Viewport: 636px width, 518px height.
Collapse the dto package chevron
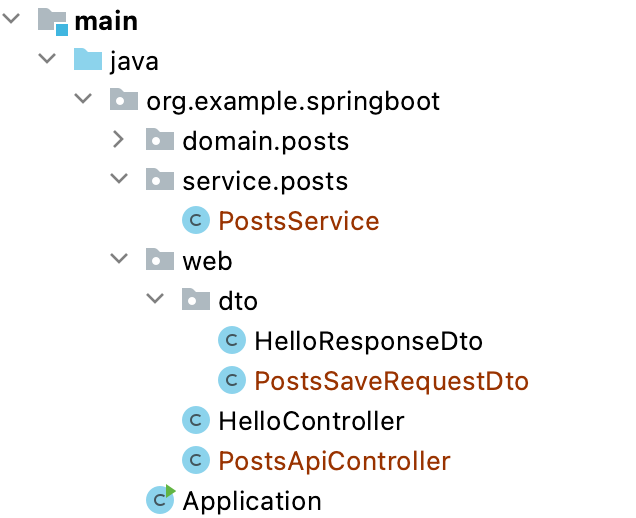[x=155, y=299]
